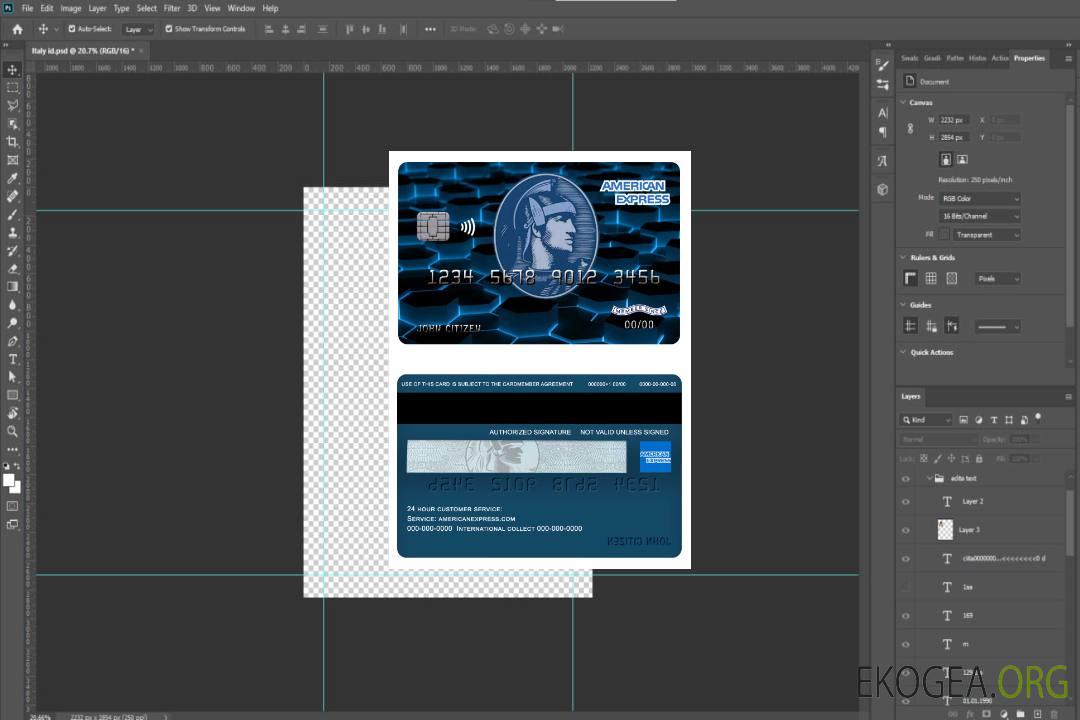The image size is (1080, 720).
Task: Click the canvas height input field
Action: click(954, 138)
